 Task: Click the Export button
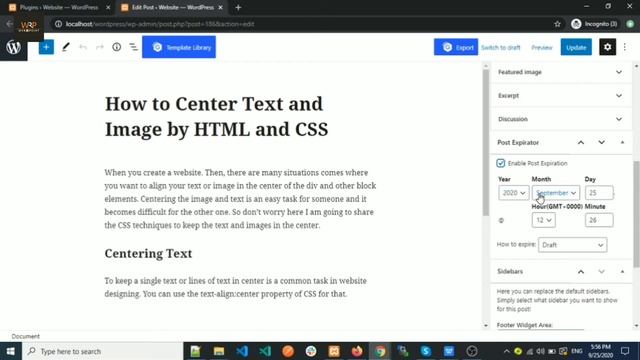(456, 47)
